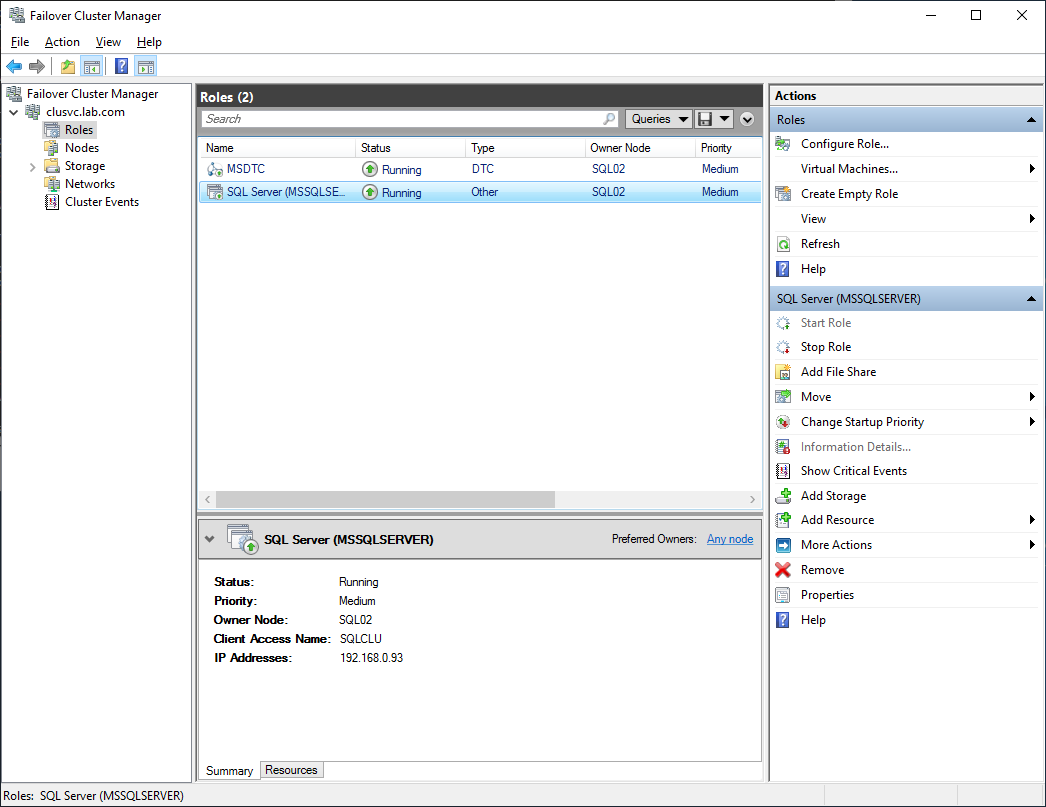The width and height of the screenshot is (1046, 807).
Task: Click the MSDTC role icon
Action: (x=215, y=169)
